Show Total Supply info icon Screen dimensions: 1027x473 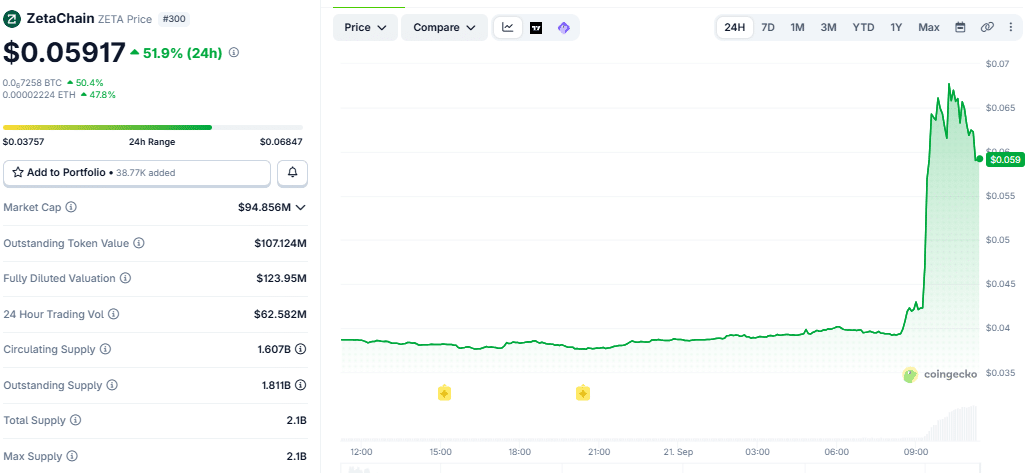(x=75, y=421)
